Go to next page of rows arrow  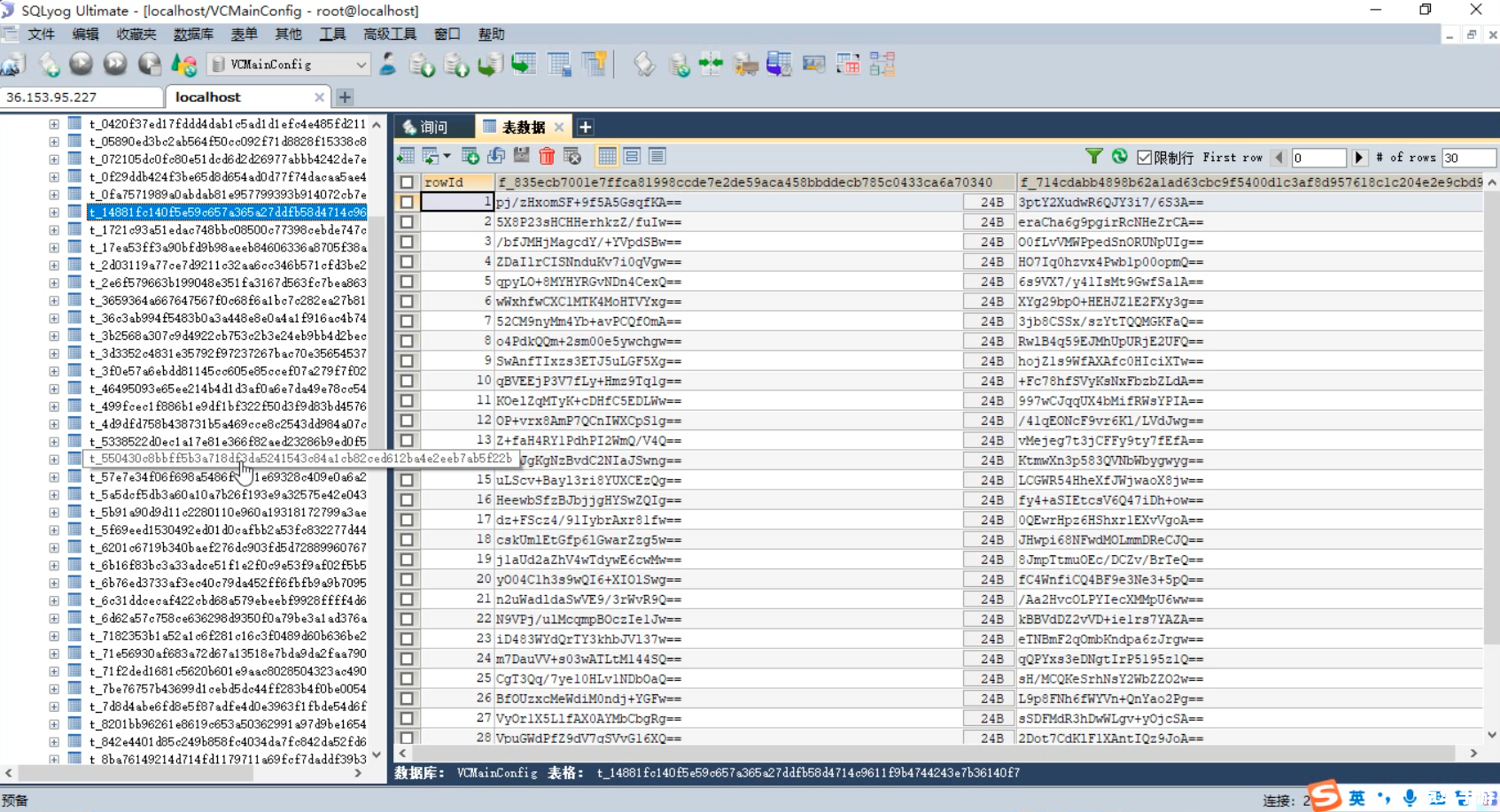pos(1359,158)
